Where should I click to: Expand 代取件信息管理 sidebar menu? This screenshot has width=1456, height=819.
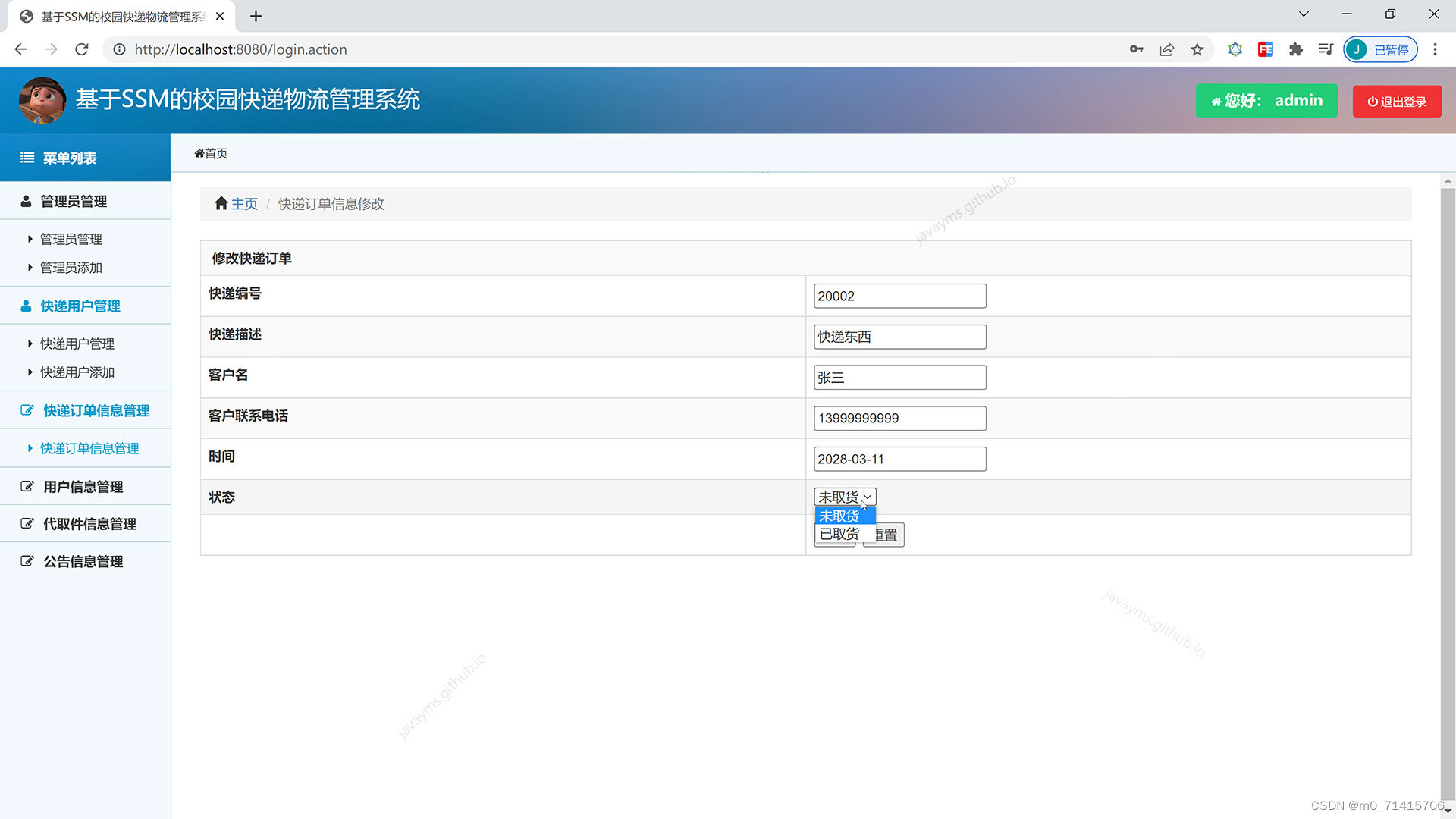click(89, 524)
